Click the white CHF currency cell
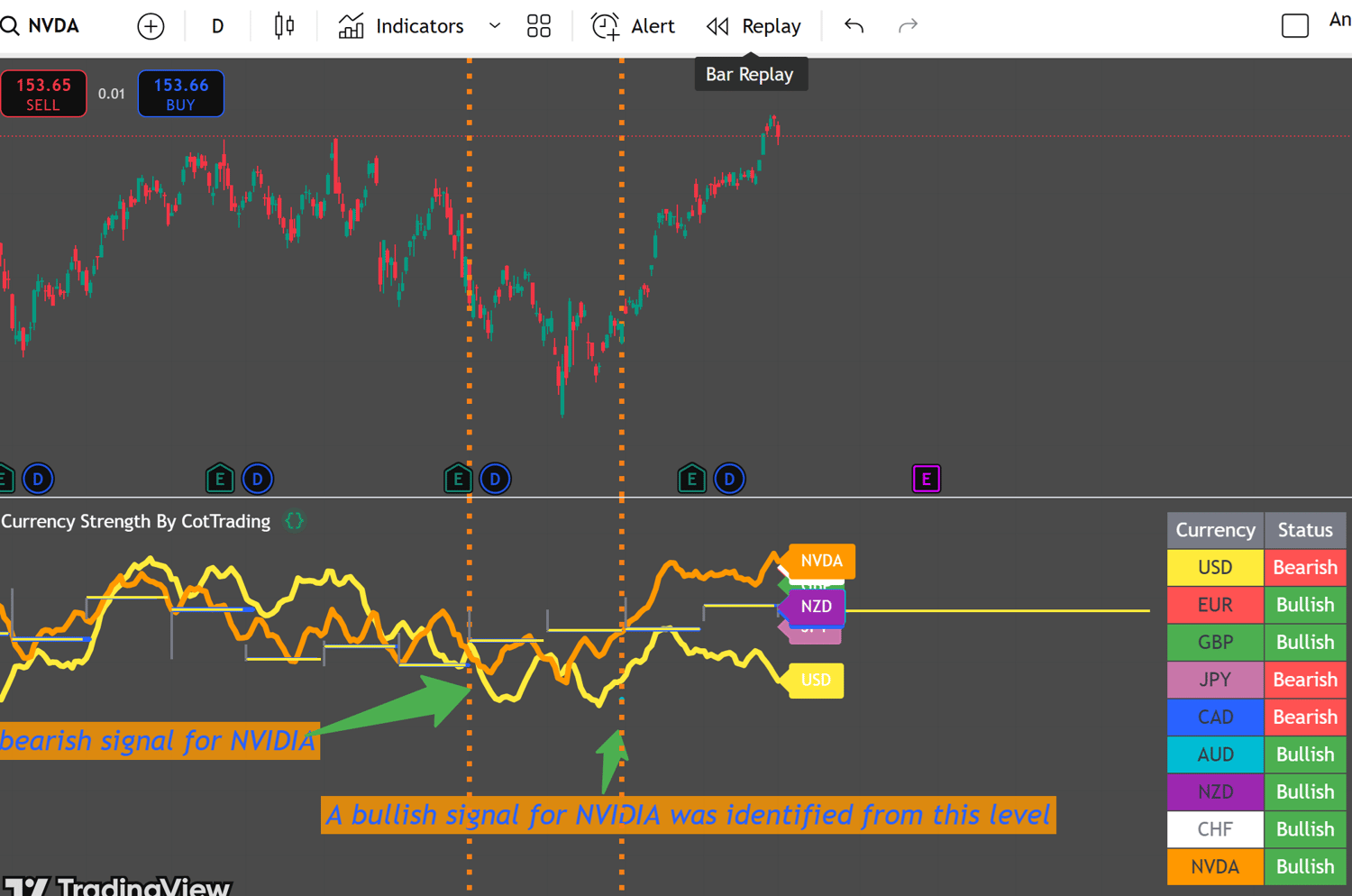The width and height of the screenshot is (1352, 896). 1215,829
